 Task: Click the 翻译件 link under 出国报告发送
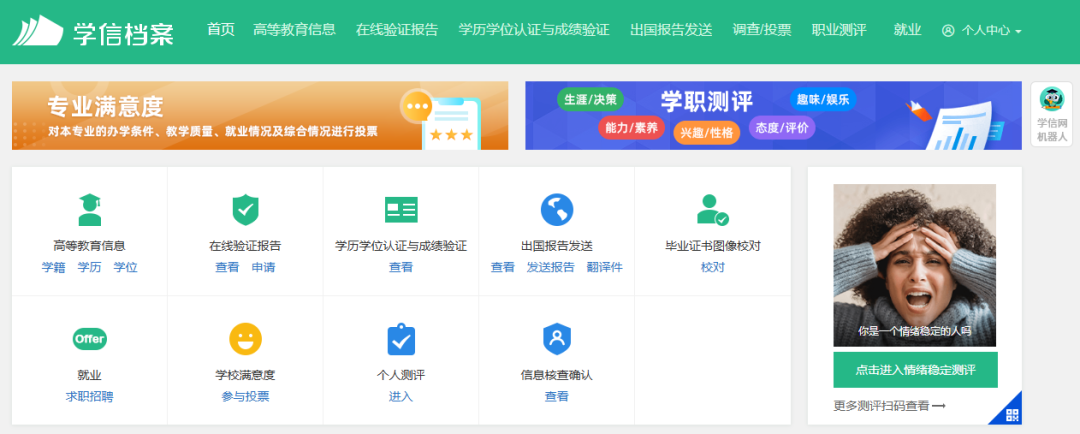point(605,267)
